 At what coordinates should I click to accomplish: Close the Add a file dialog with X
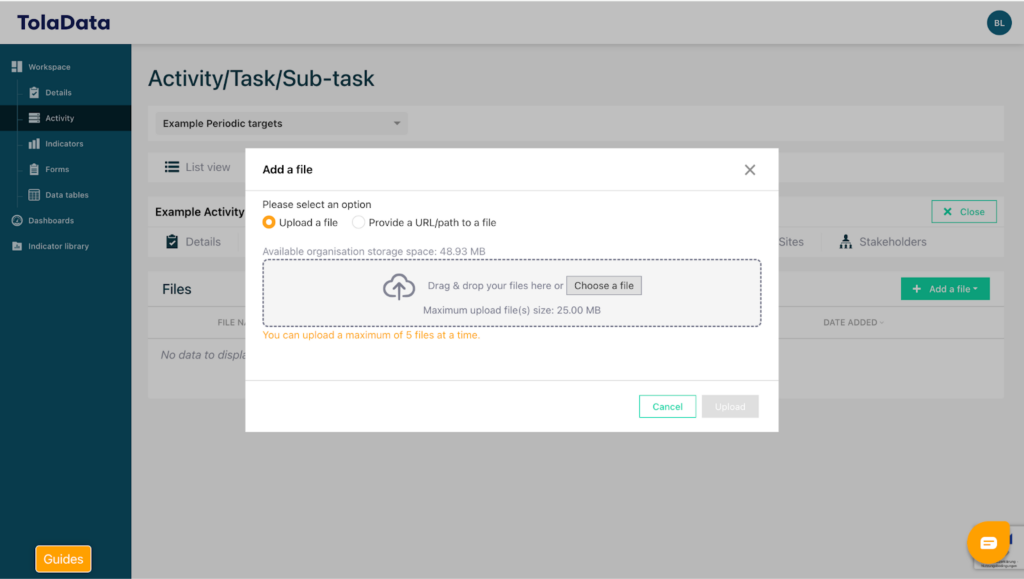pos(750,170)
